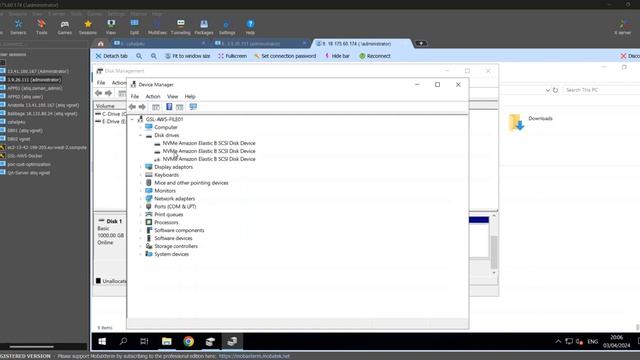This screenshot has width=640, height=360.
Task: Collapse the Disk drives category
Action: tap(140, 135)
